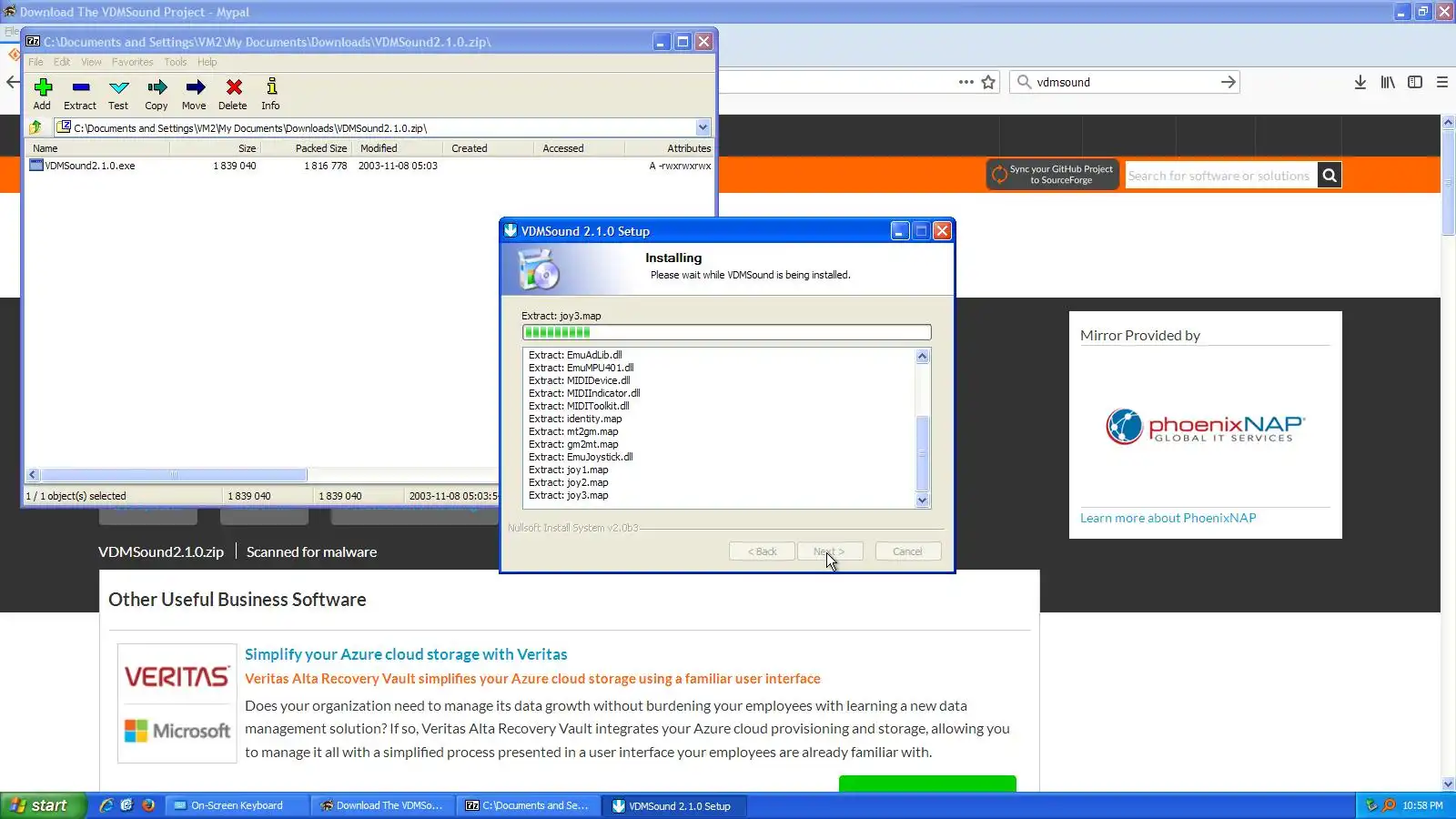Open the Help menu in 7-Zip
This screenshot has height=819, width=1456.
coord(207,62)
